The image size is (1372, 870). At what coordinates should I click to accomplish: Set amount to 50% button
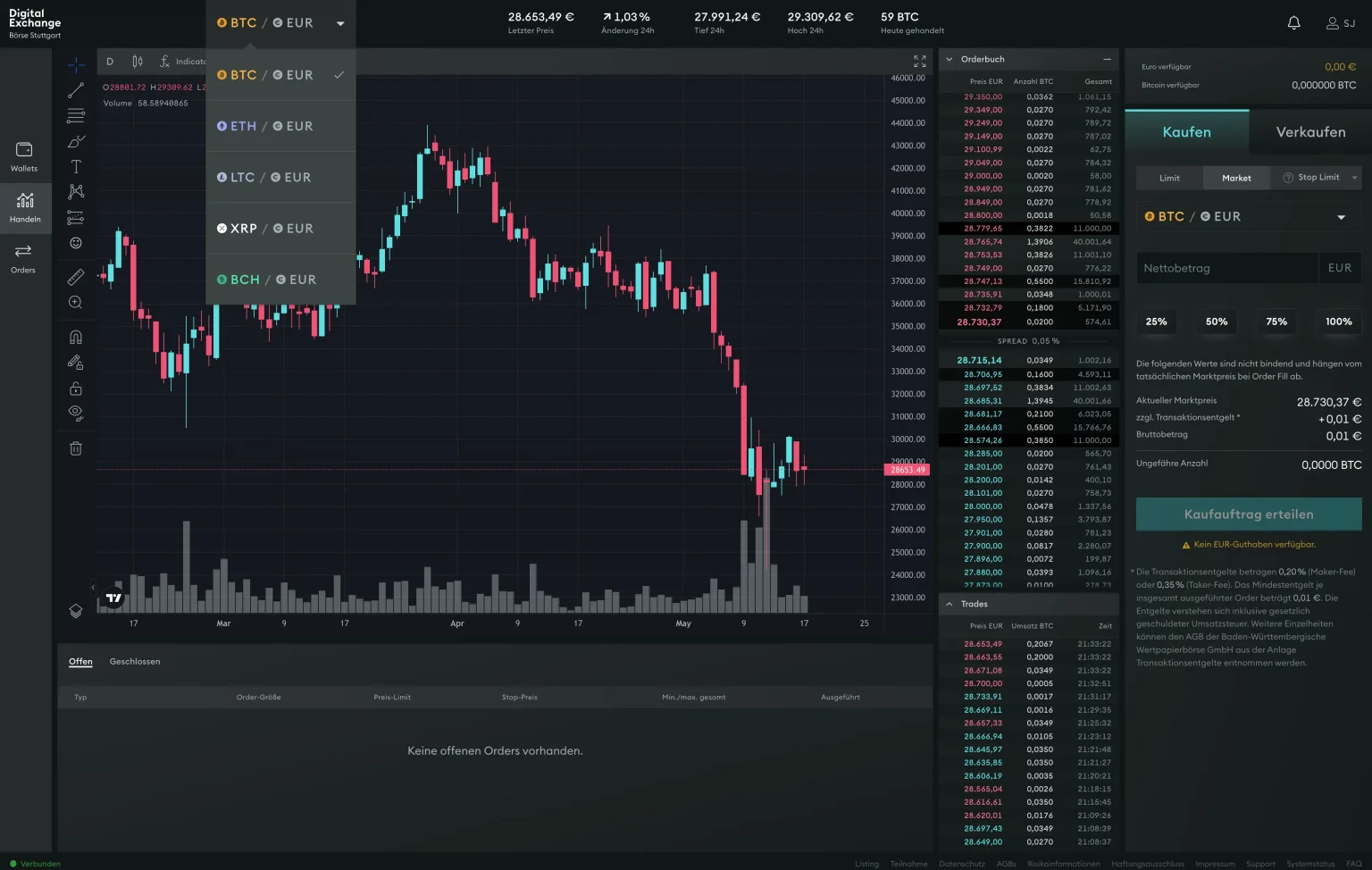pos(1216,322)
